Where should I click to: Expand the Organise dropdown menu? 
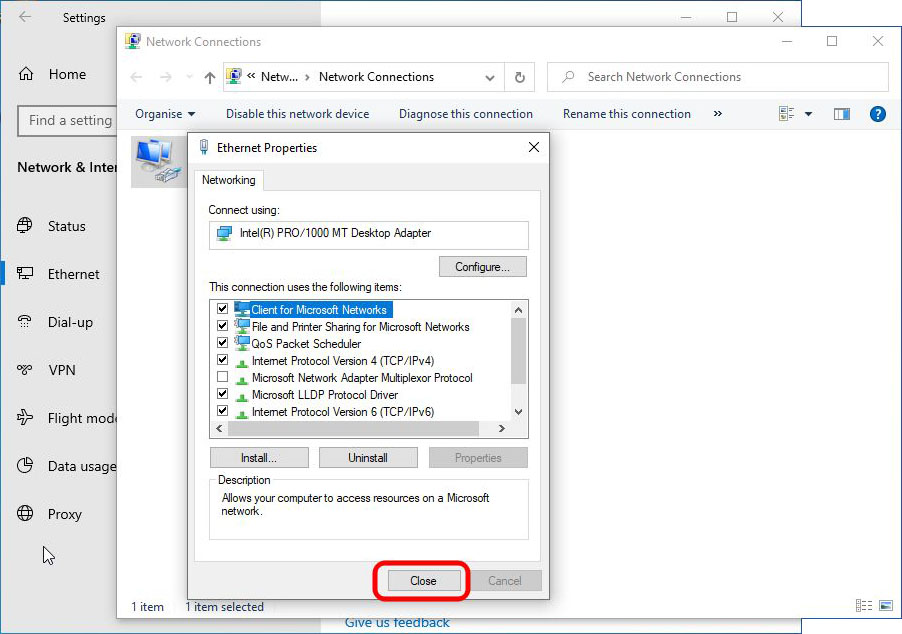pos(165,114)
